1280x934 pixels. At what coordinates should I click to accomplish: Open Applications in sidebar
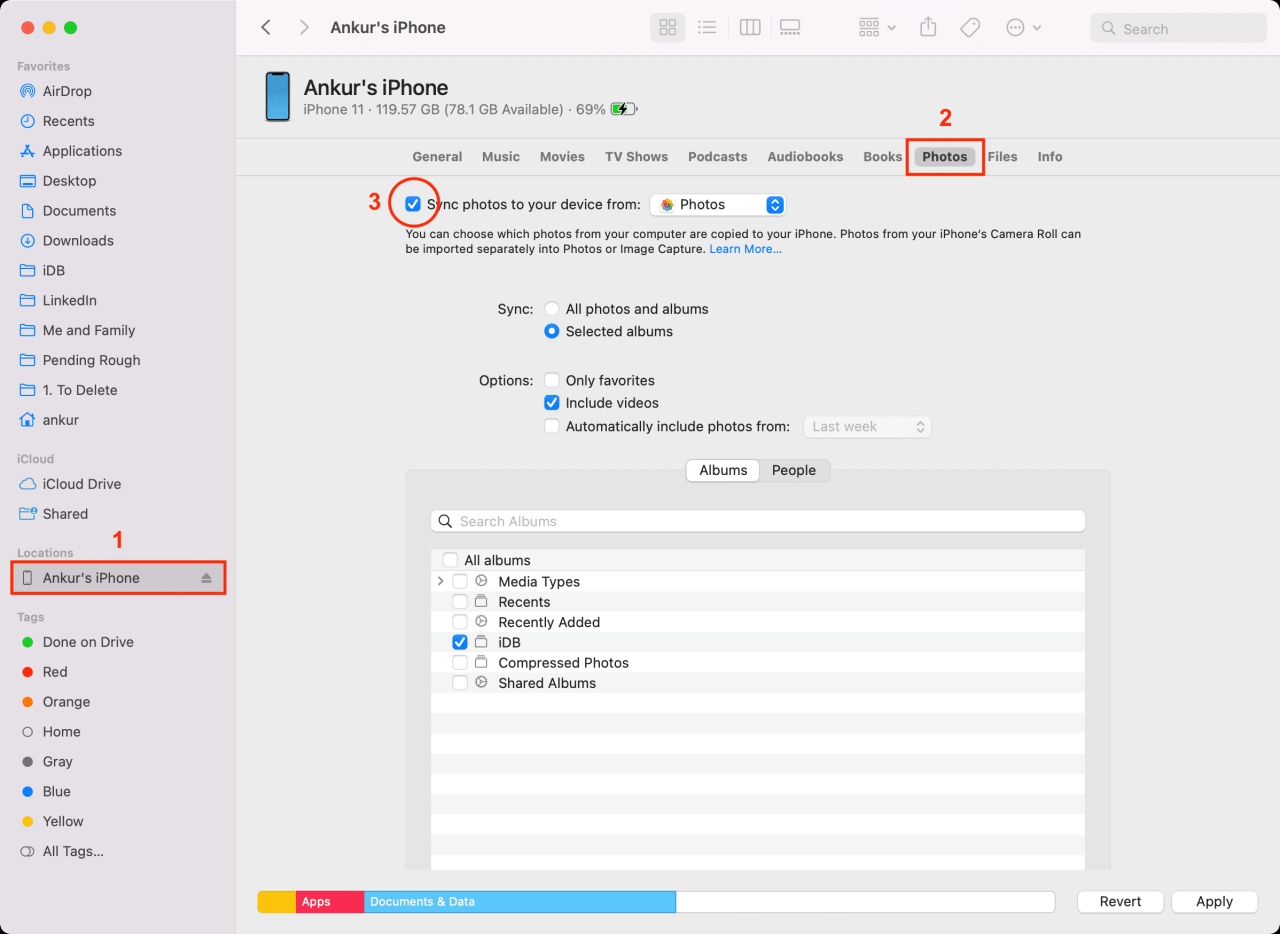tap(82, 151)
